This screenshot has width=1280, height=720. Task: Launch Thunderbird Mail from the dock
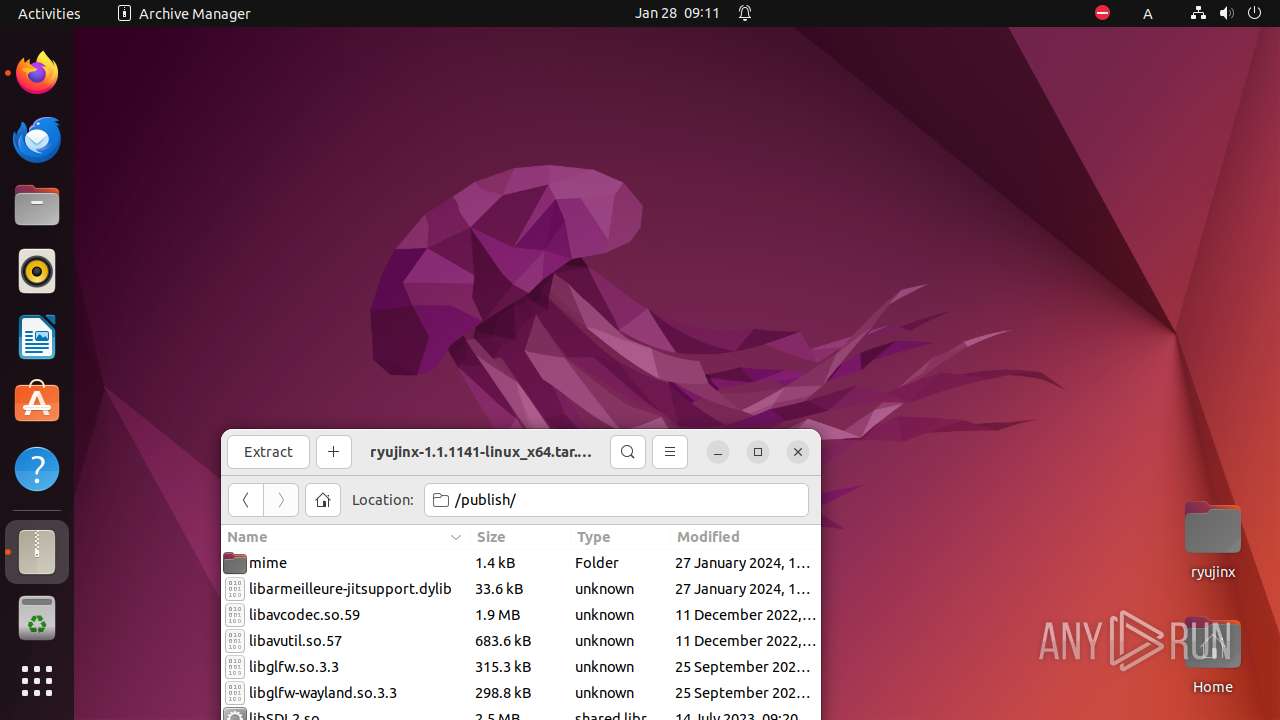37,139
